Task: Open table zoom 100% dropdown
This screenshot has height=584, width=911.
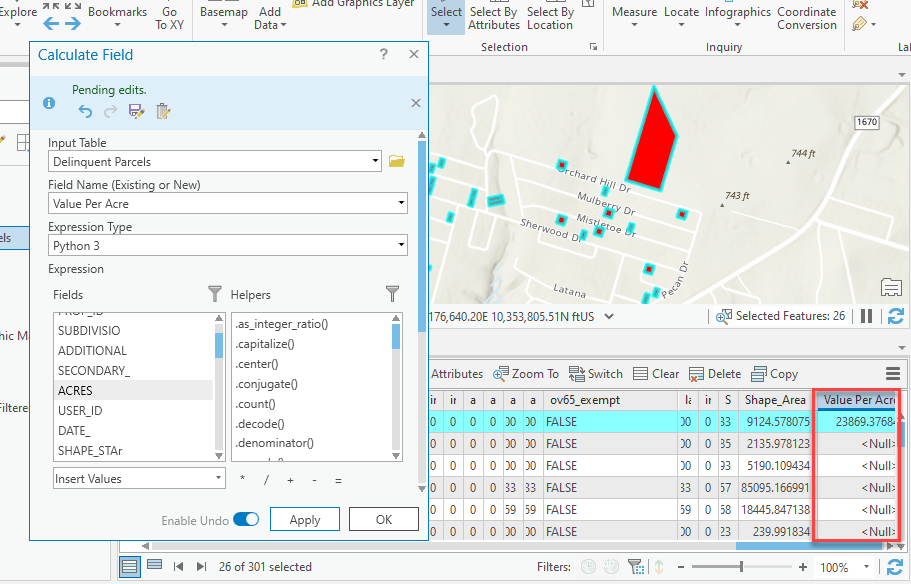Action: pos(866,567)
